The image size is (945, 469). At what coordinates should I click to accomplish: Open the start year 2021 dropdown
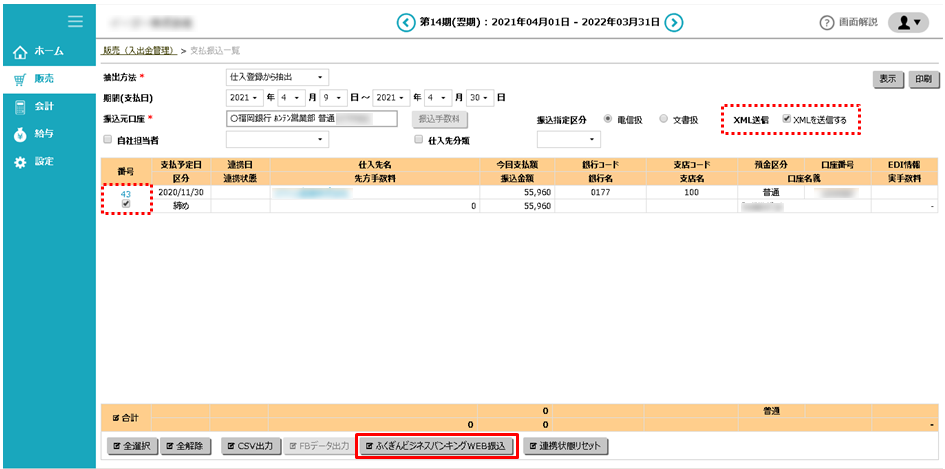pyautogui.click(x=245, y=98)
